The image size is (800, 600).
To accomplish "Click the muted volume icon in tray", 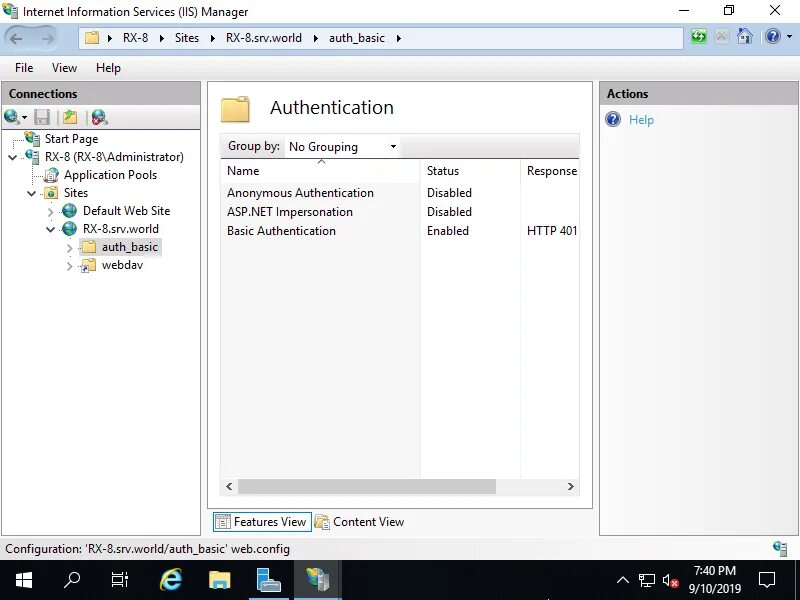I will 670,580.
